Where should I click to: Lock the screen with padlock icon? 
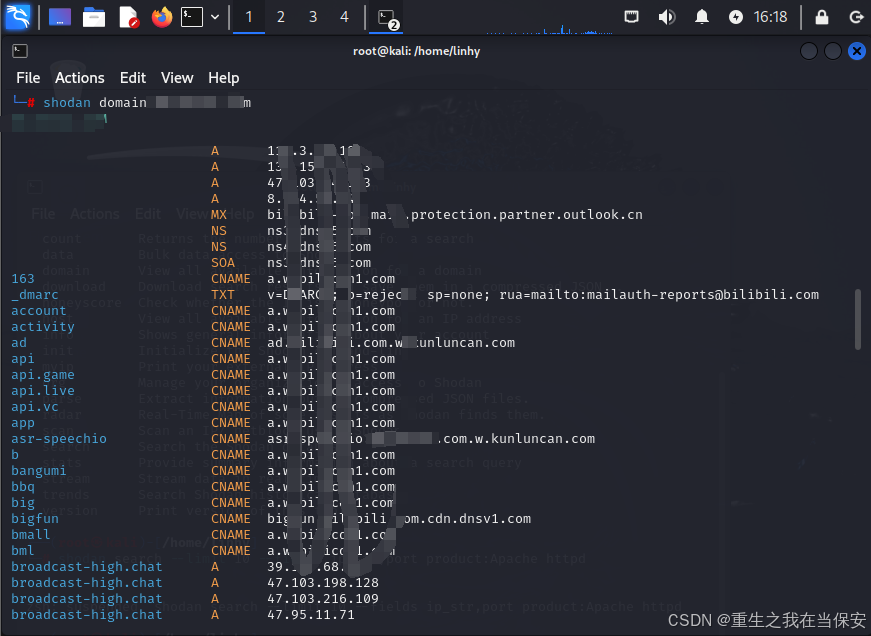click(x=822, y=17)
